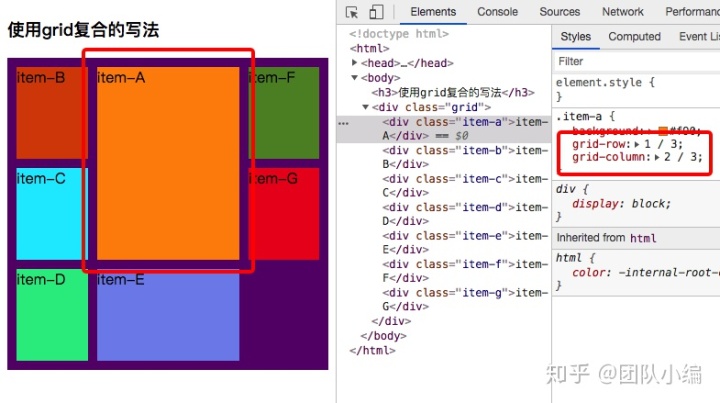Screen dimensions: 720x403
Task: Activate the inspect element picker icon
Action: (352, 12)
